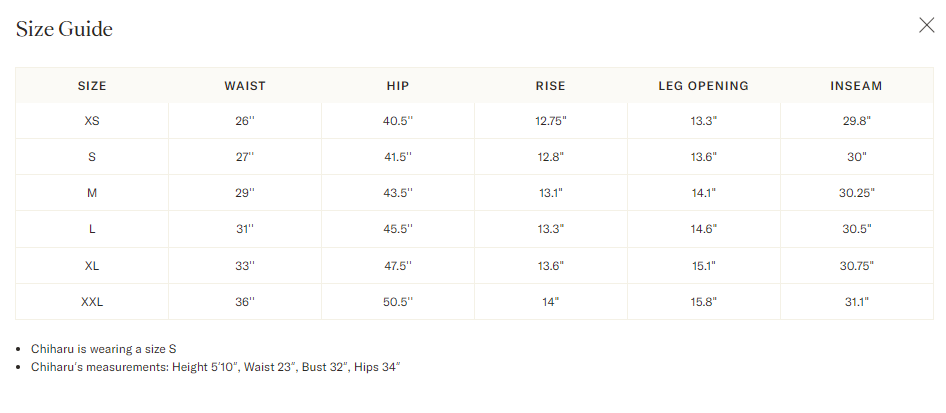This screenshot has width=946, height=413.
Task: Click the L size row label
Action: click(x=92, y=229)
